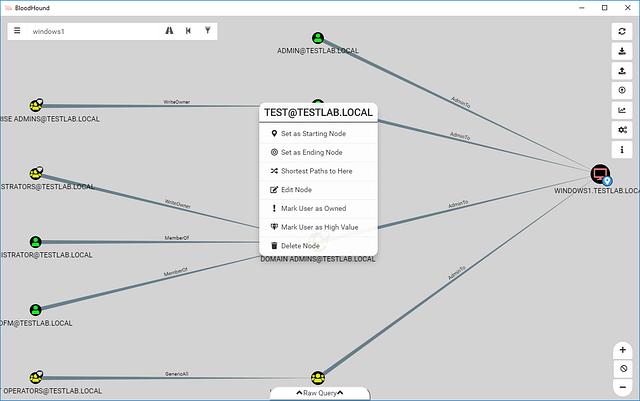Click the bottom center group node
Viewport: 640px width, 401px height.
pyautogui.click(x=318, y=378)
